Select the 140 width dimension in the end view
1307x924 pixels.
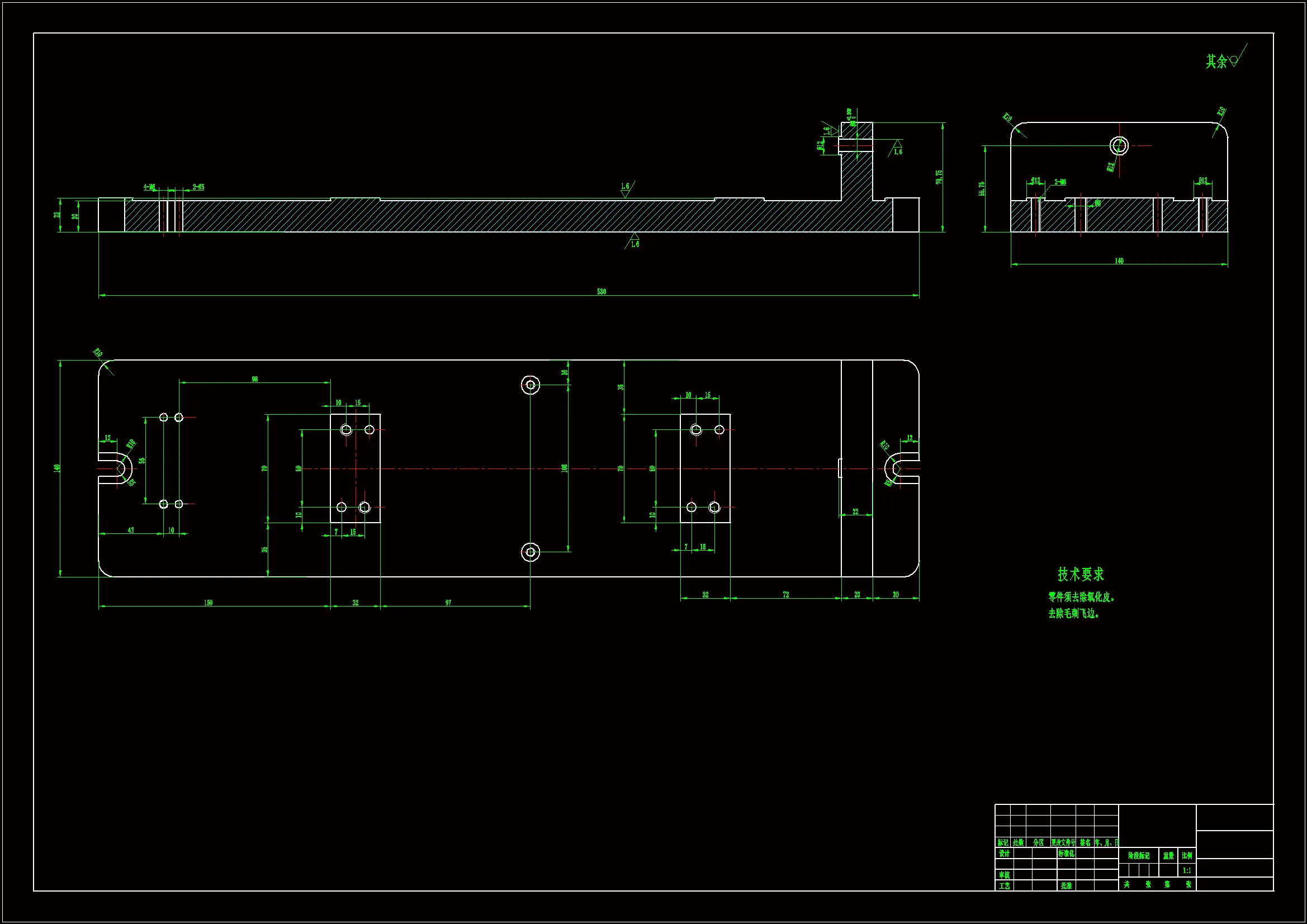1119,260
